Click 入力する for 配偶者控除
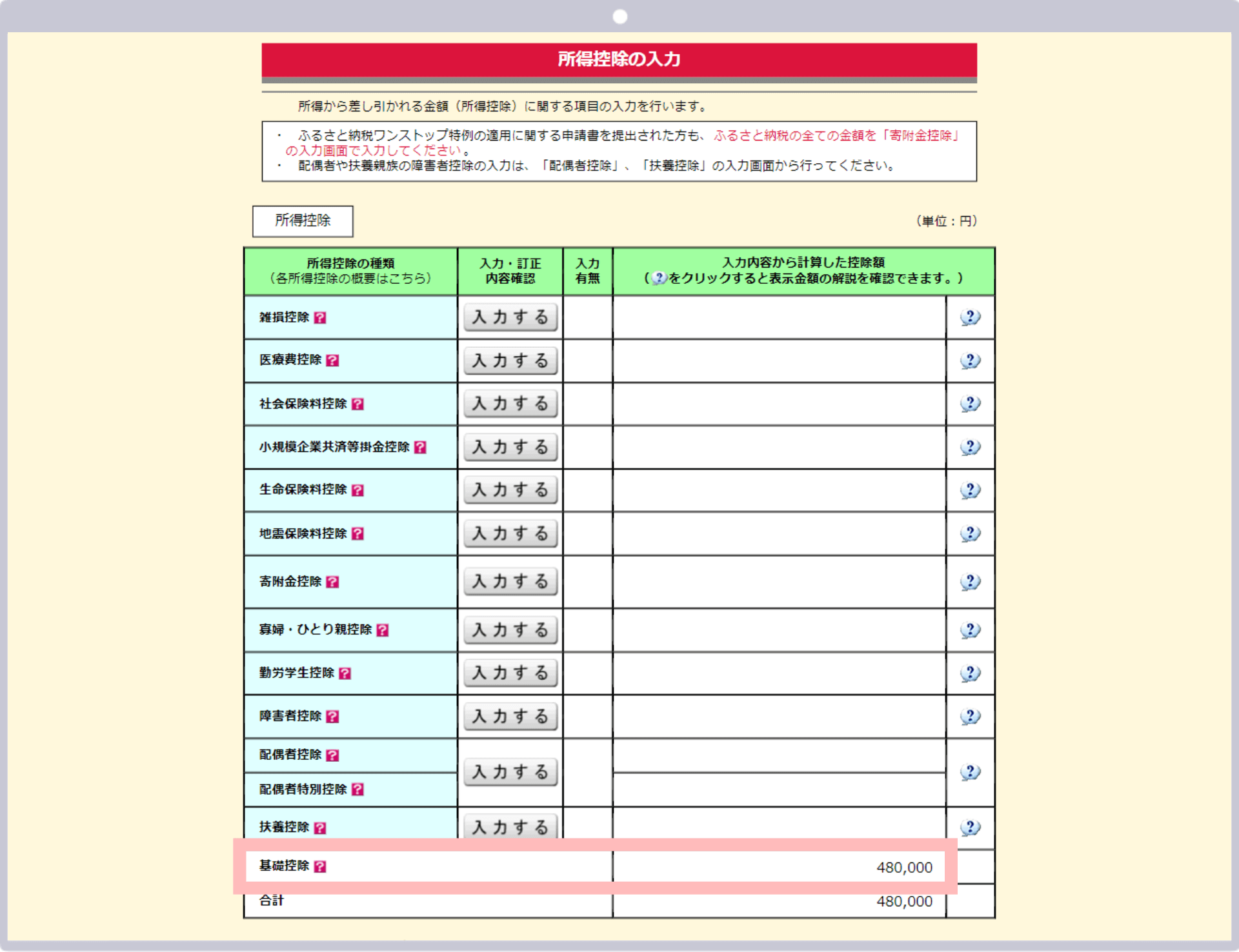The image size is (1239, 952). tap(510, 772)
